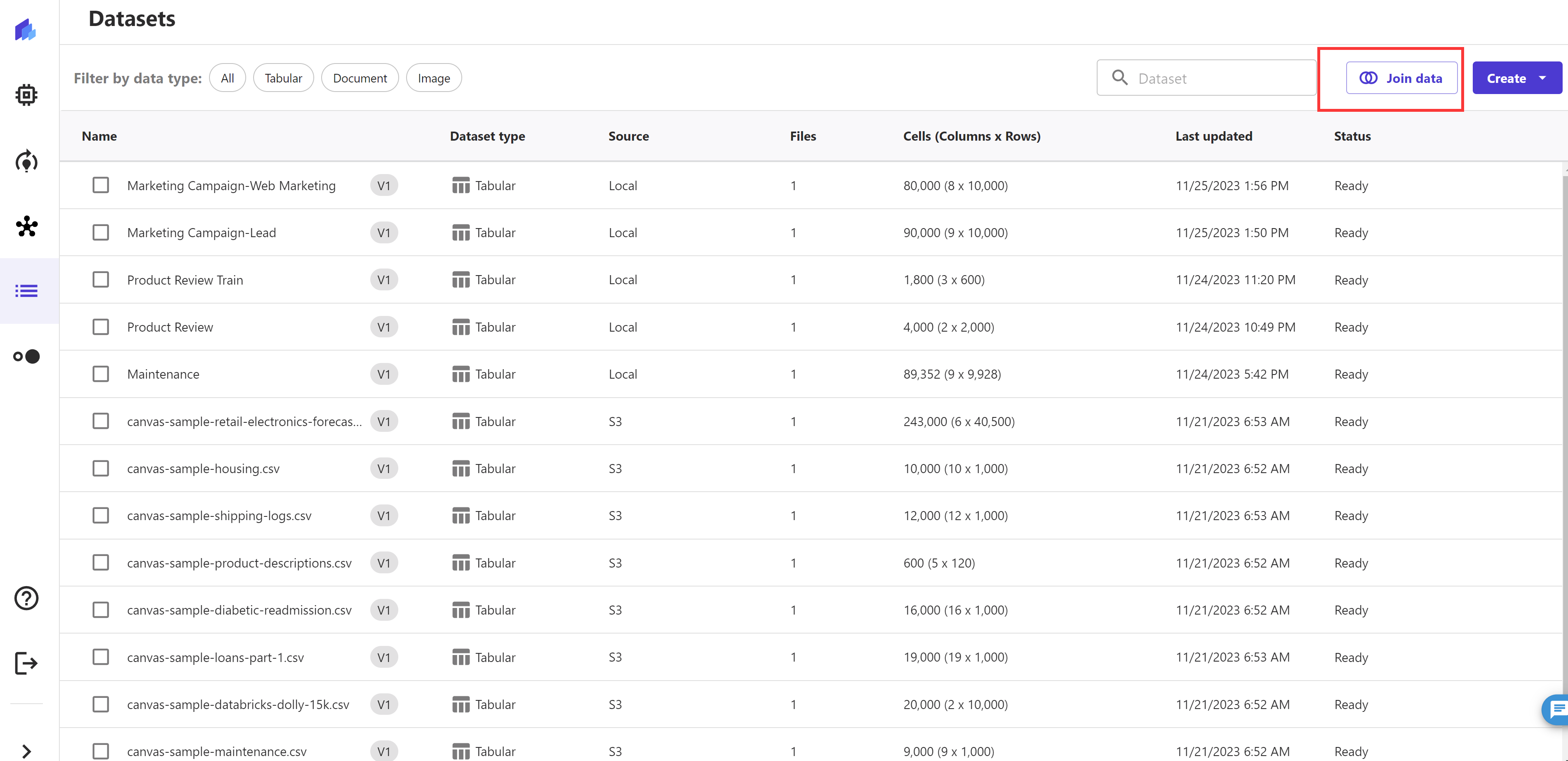The image size is (1568, 761).
Task: Click the Log out icon in sidebar
Action: [x=26, y=663]
